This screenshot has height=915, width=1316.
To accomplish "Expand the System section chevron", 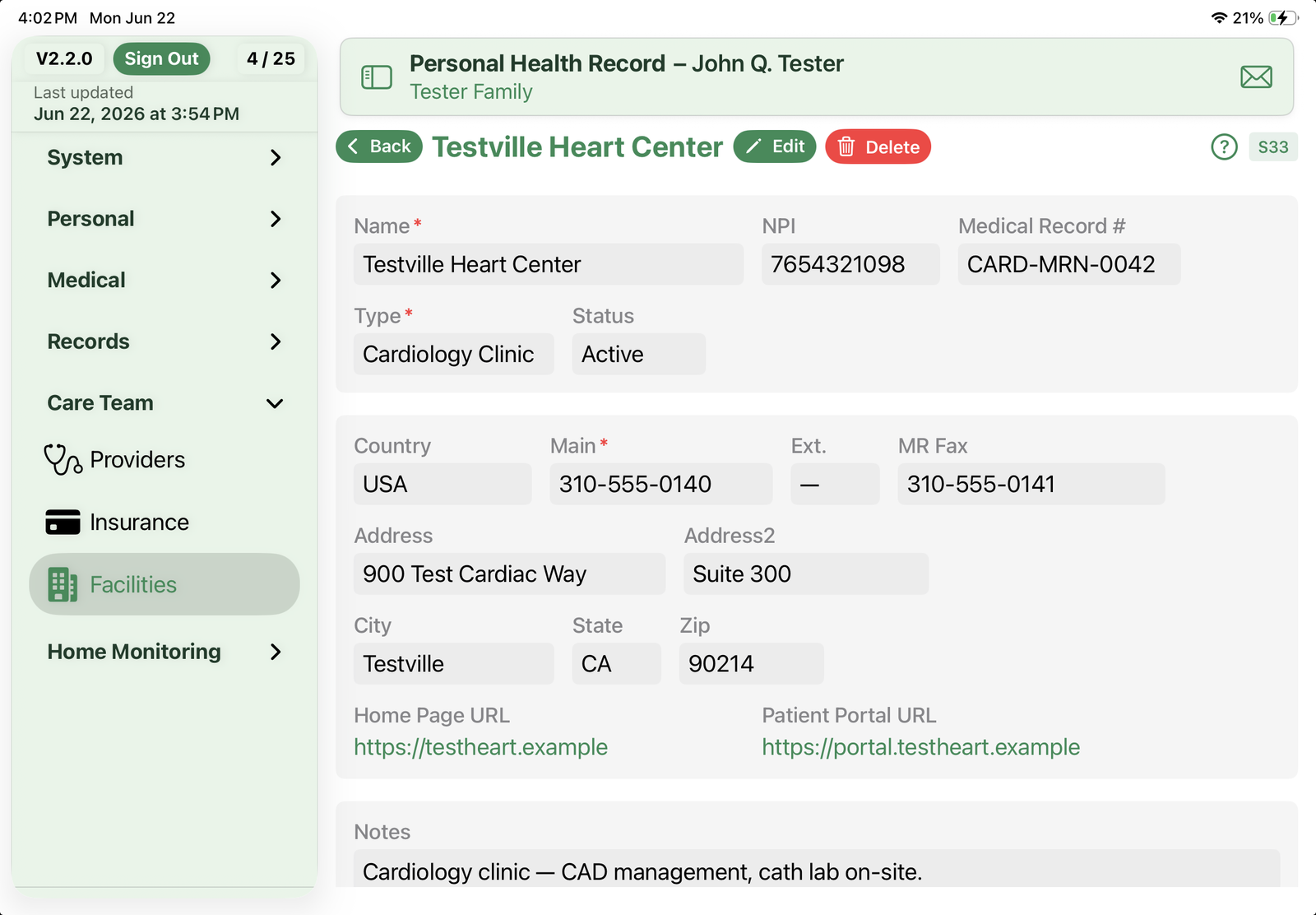I will (276, 157).
